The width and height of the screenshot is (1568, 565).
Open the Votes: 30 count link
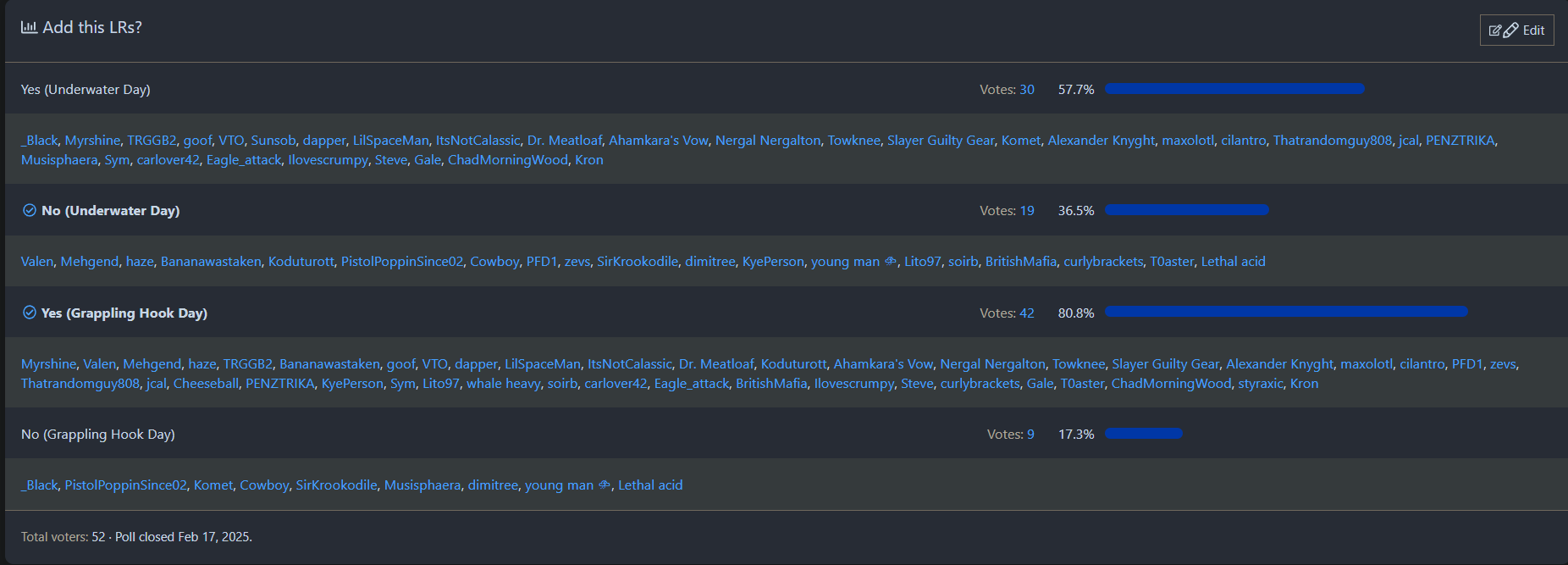pos(1026,90)
